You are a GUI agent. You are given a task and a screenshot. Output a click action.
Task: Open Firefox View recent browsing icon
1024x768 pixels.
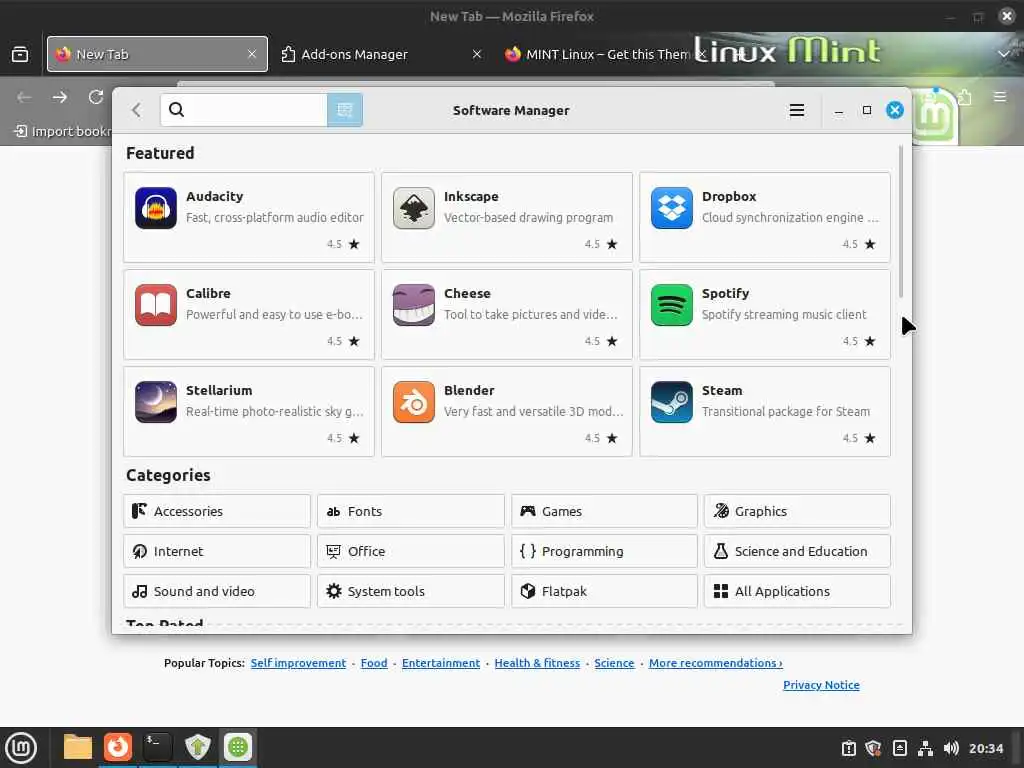pyautogui.click(x=20, y=54)
